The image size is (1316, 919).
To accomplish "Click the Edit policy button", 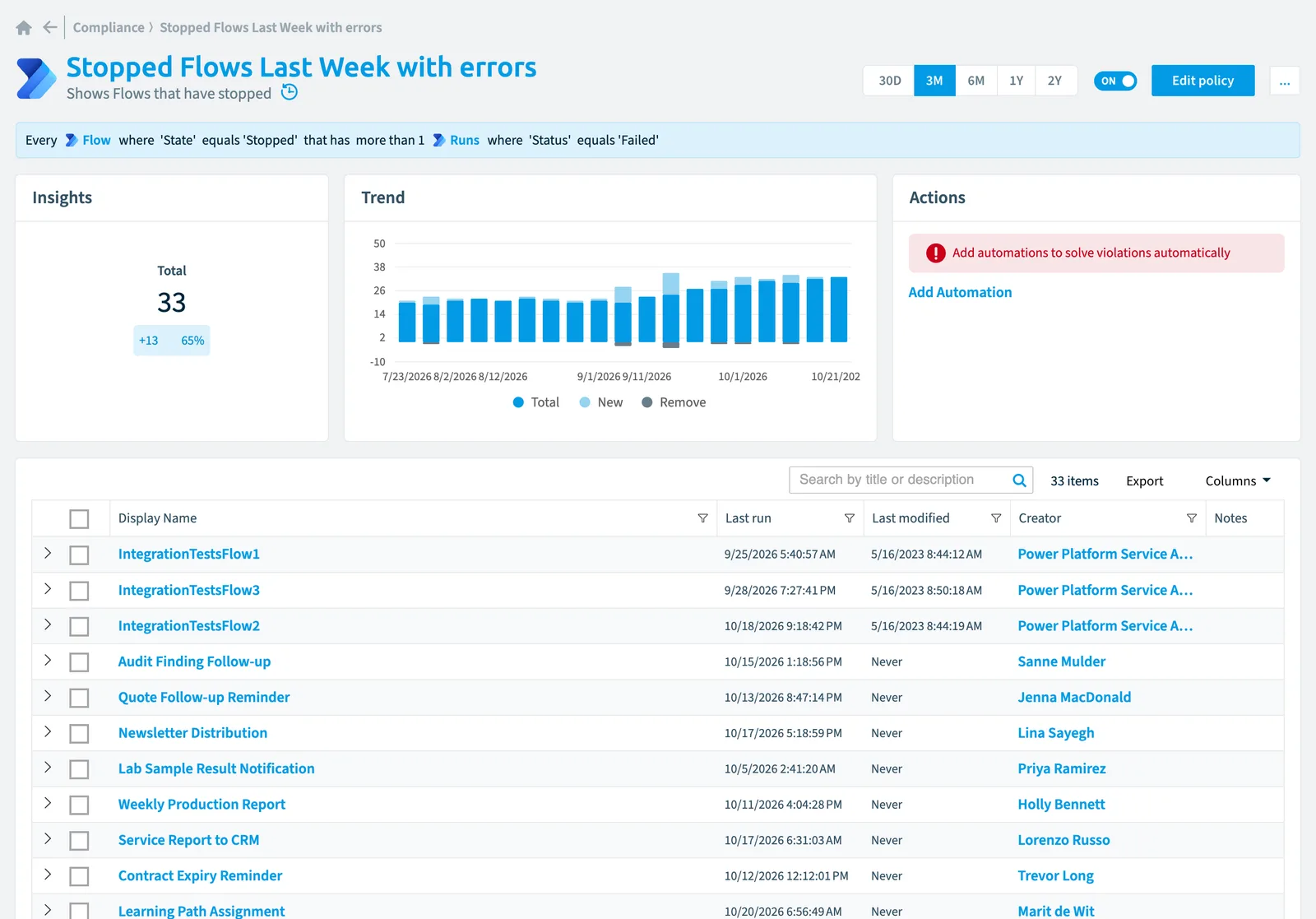I will (x=1202, y=81).
